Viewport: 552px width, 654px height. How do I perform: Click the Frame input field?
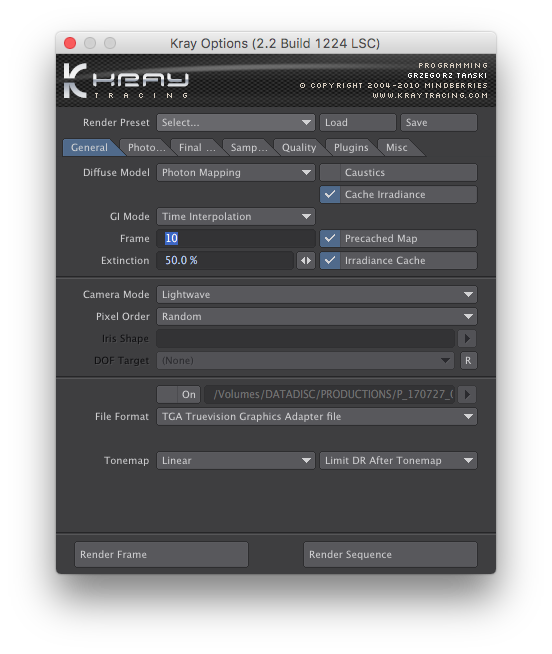click(x=236, y=239)
